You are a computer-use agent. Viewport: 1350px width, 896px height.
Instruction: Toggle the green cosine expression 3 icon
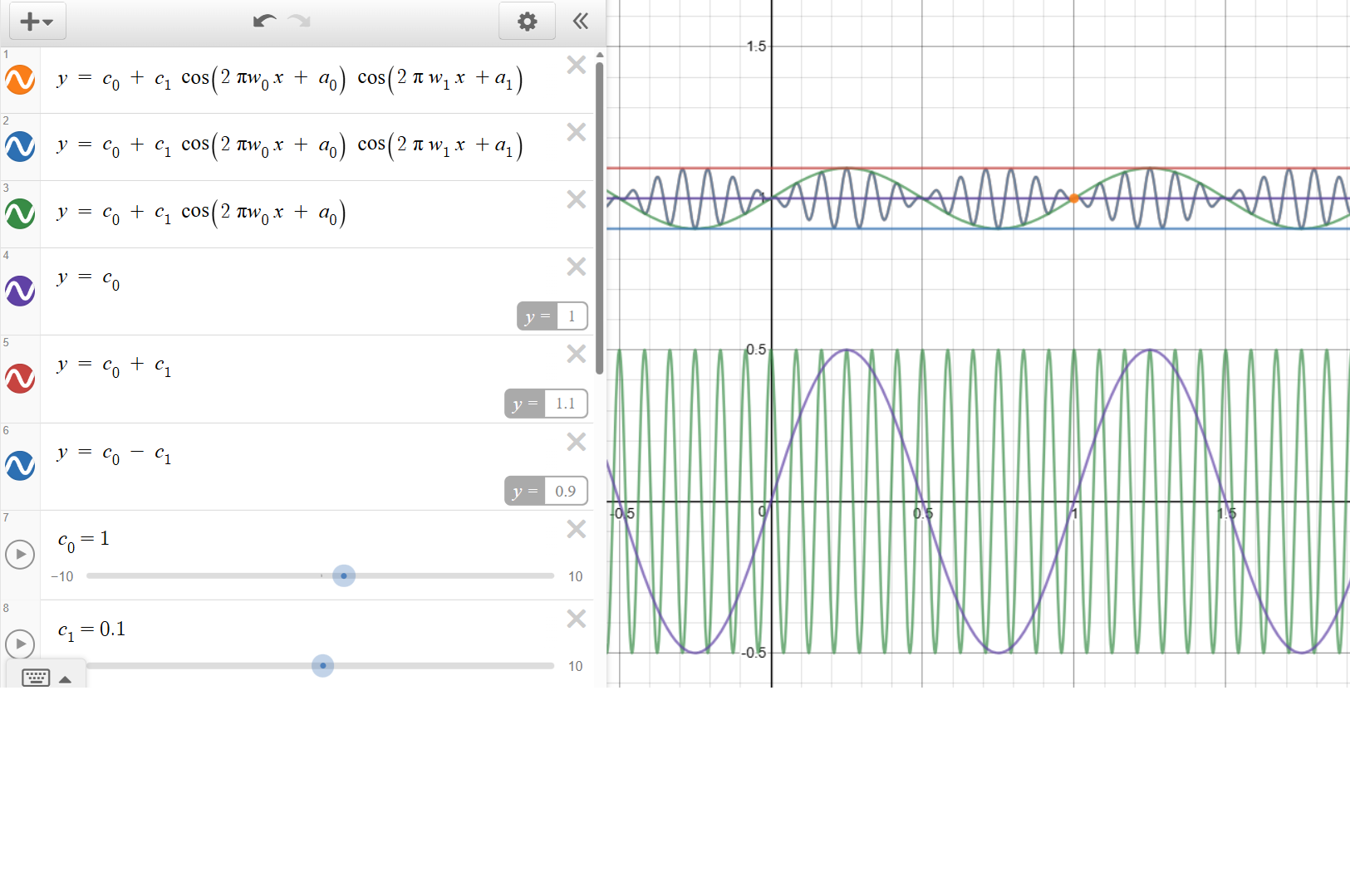pyautogui.click(x=20, y=214)
